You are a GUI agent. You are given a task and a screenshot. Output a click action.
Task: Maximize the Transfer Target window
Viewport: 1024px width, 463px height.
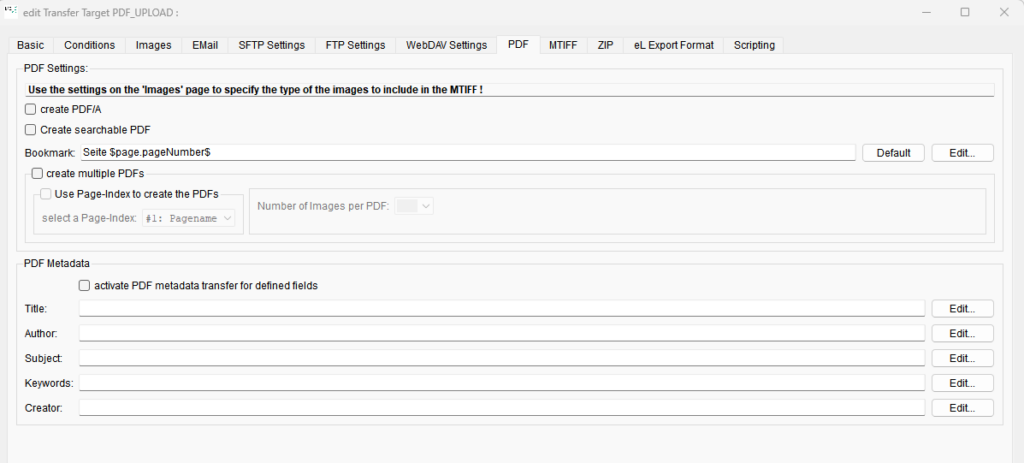[964, 12]
